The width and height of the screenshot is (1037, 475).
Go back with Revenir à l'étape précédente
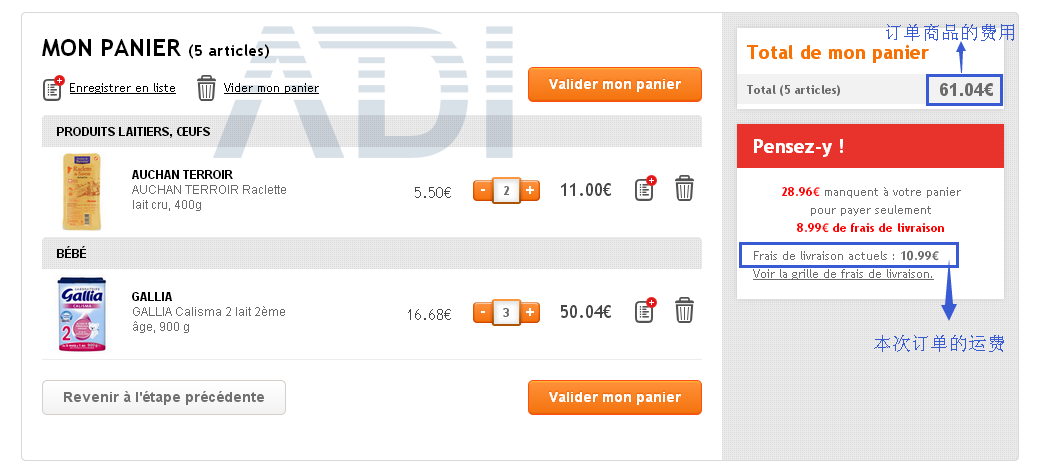click(x=164, y=397)
